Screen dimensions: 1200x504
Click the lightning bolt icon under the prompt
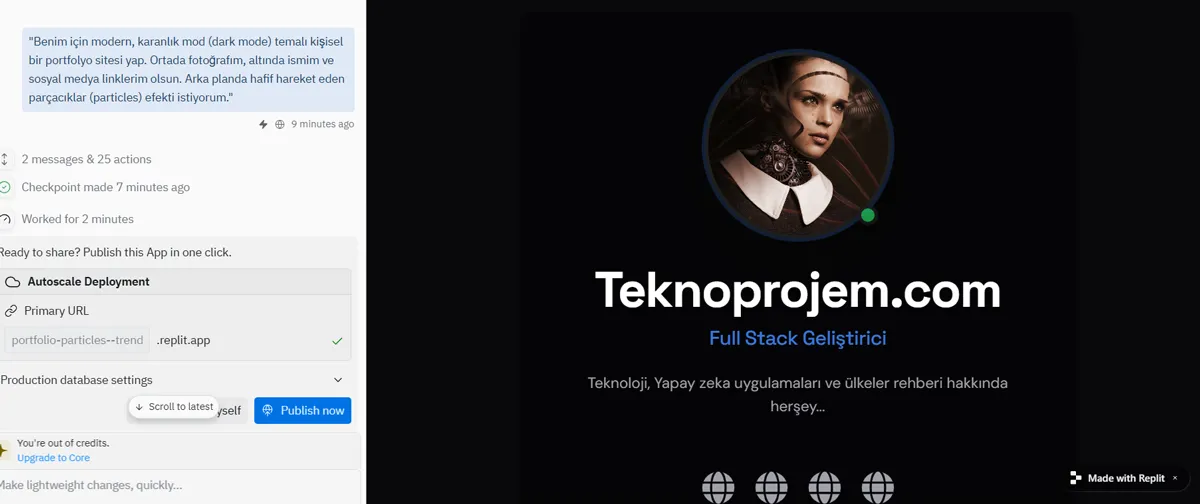click(x=264, y=125)
